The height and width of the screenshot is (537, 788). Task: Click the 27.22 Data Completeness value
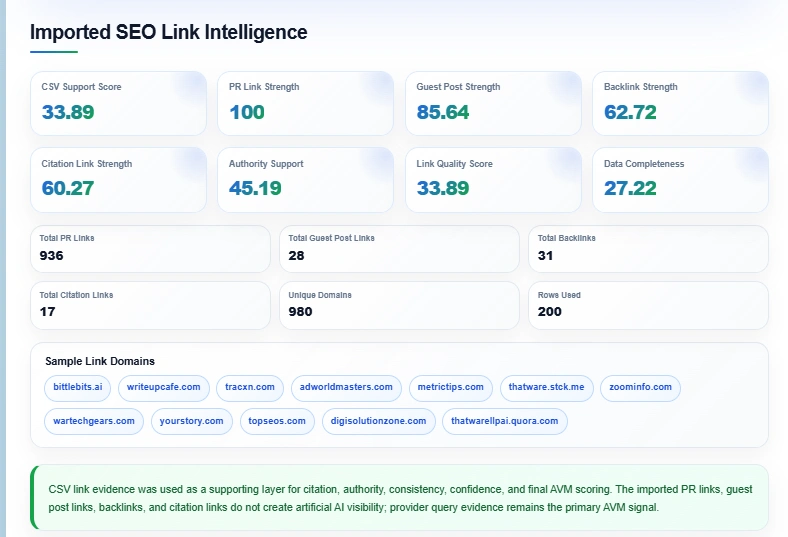pyautogui.click(x=630, y=188)
